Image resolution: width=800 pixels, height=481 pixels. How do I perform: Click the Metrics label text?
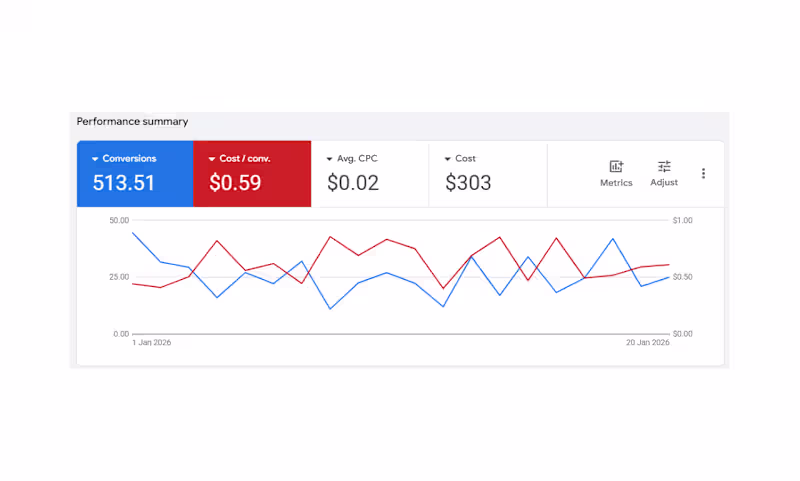tap(616, 183)
